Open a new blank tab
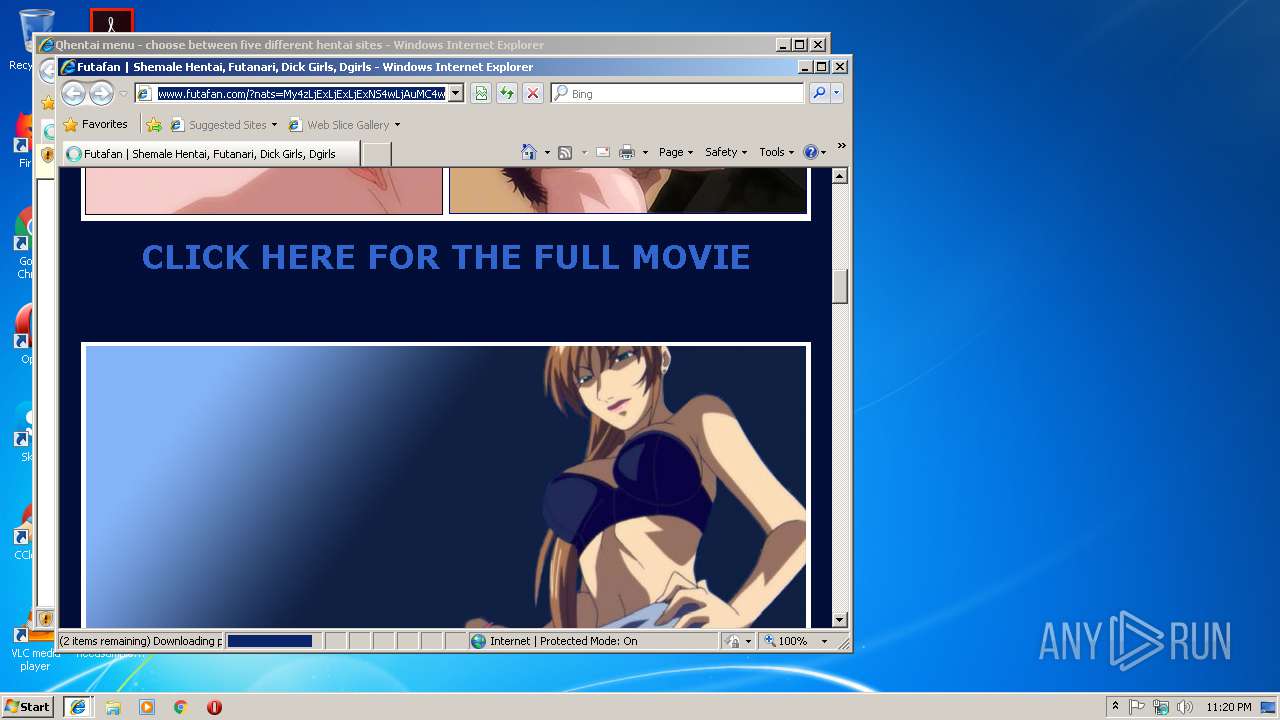 tap(376, 154)
